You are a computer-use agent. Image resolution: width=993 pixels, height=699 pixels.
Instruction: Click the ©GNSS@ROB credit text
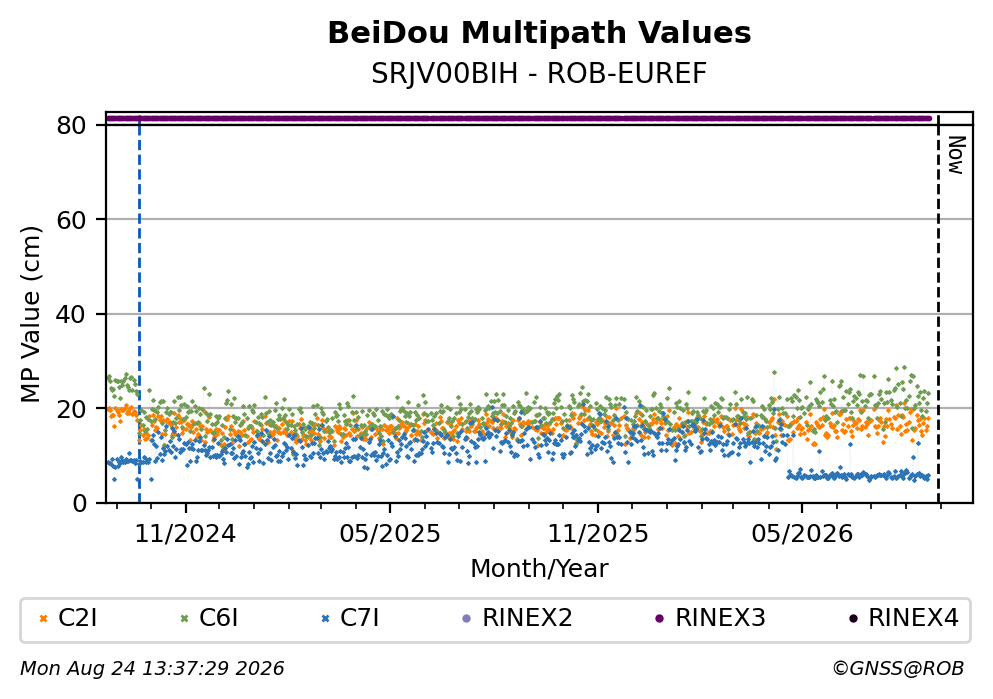[898, 669]
